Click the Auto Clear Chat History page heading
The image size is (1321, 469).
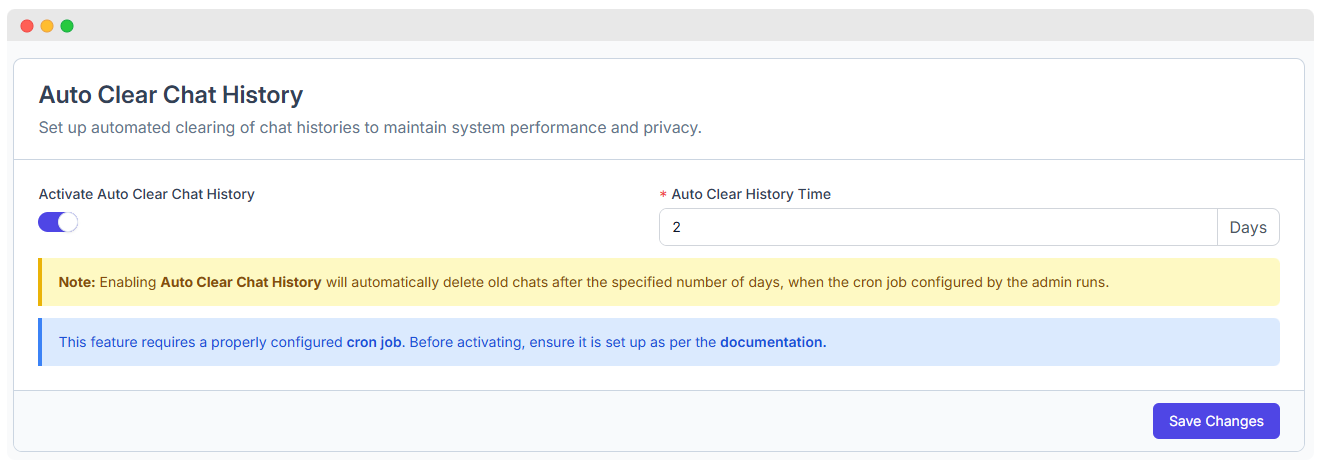click(171, 95)
